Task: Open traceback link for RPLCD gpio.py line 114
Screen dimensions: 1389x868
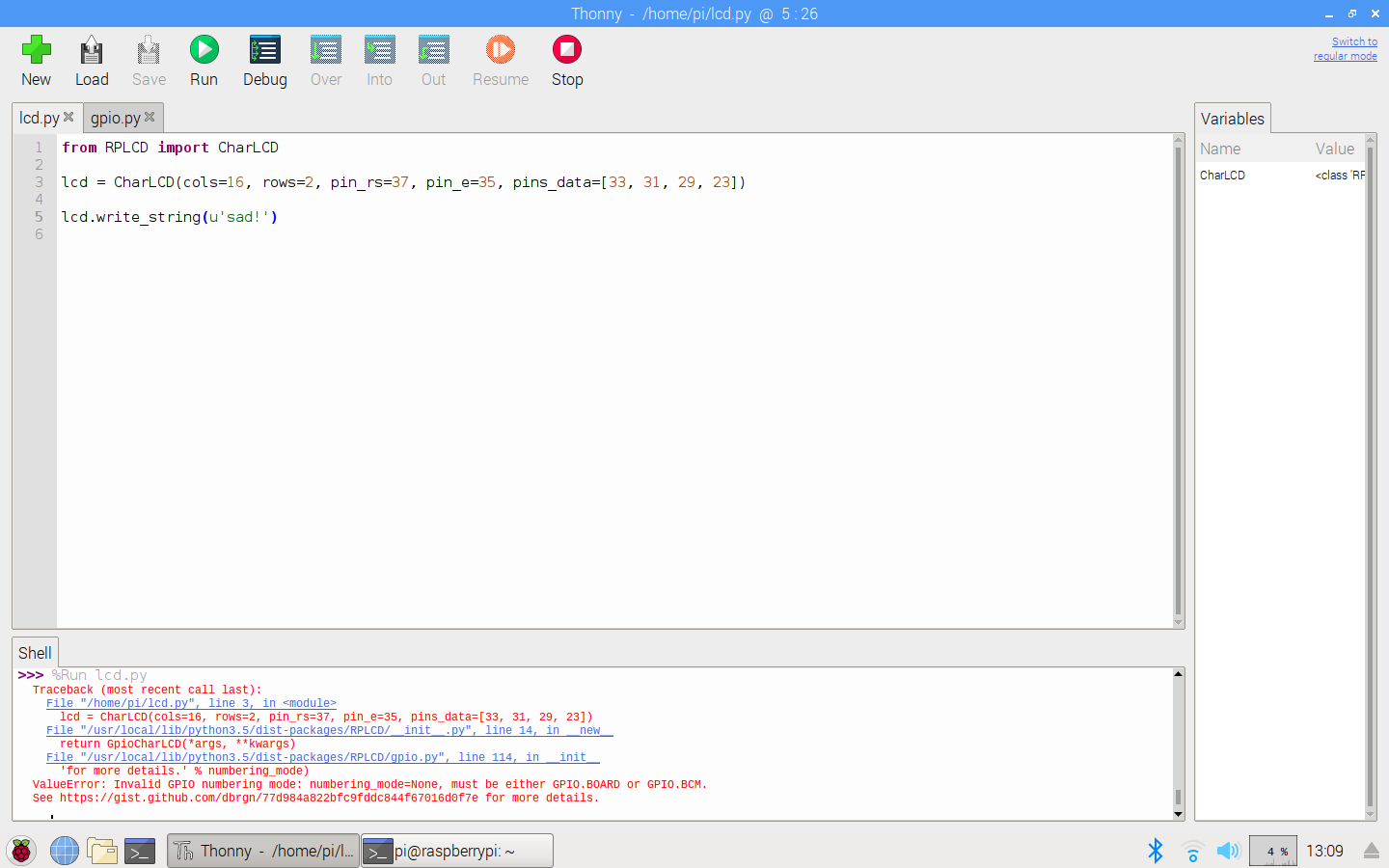Action: [322, 757]
